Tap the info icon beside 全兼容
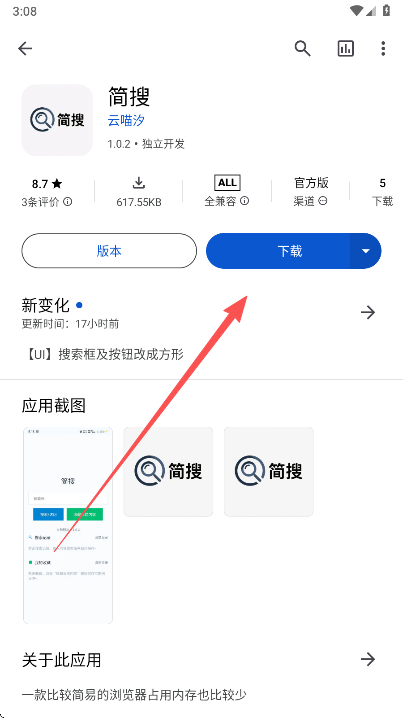 [245, 201]
